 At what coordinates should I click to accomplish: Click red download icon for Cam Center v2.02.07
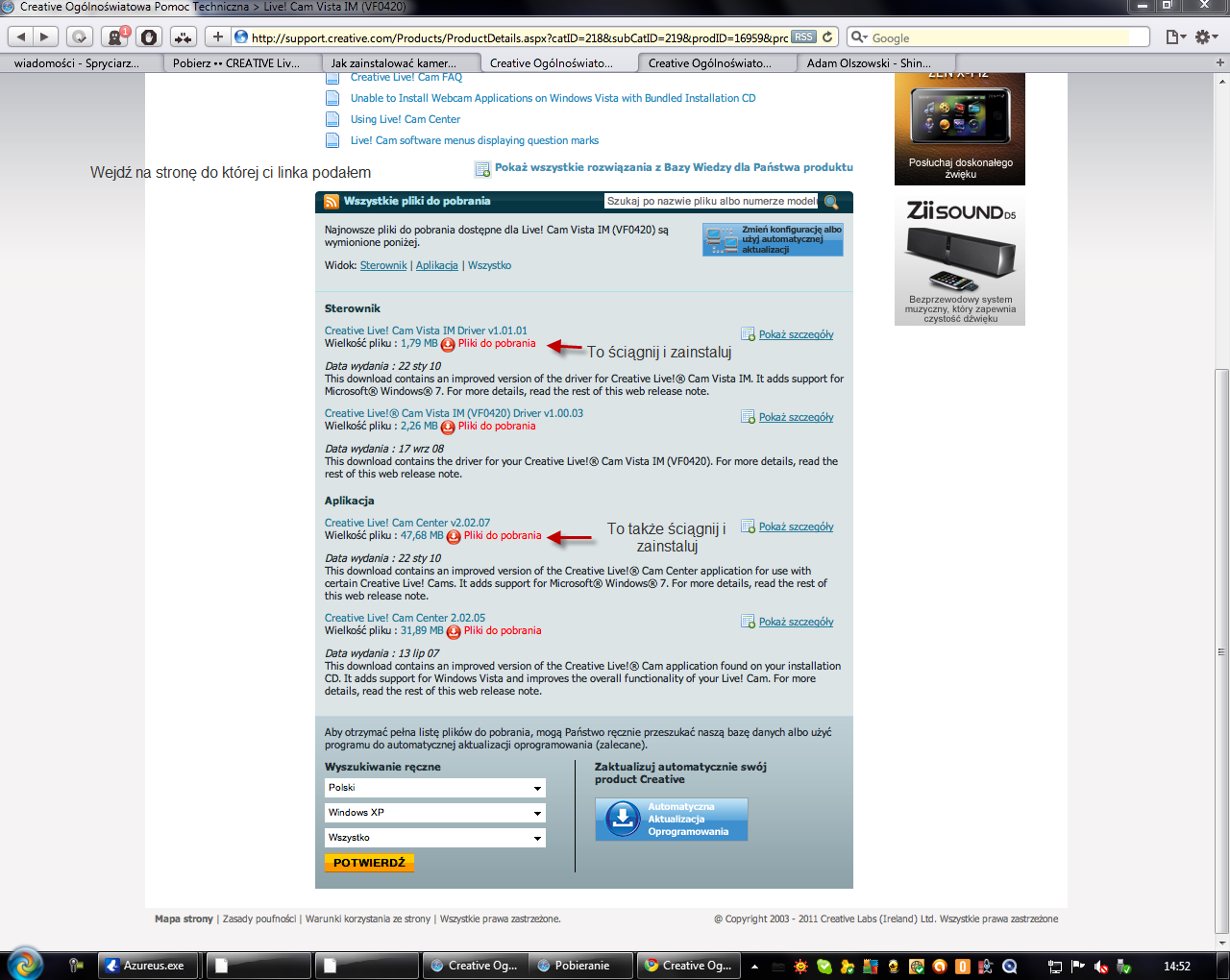[x=454, y=536]
